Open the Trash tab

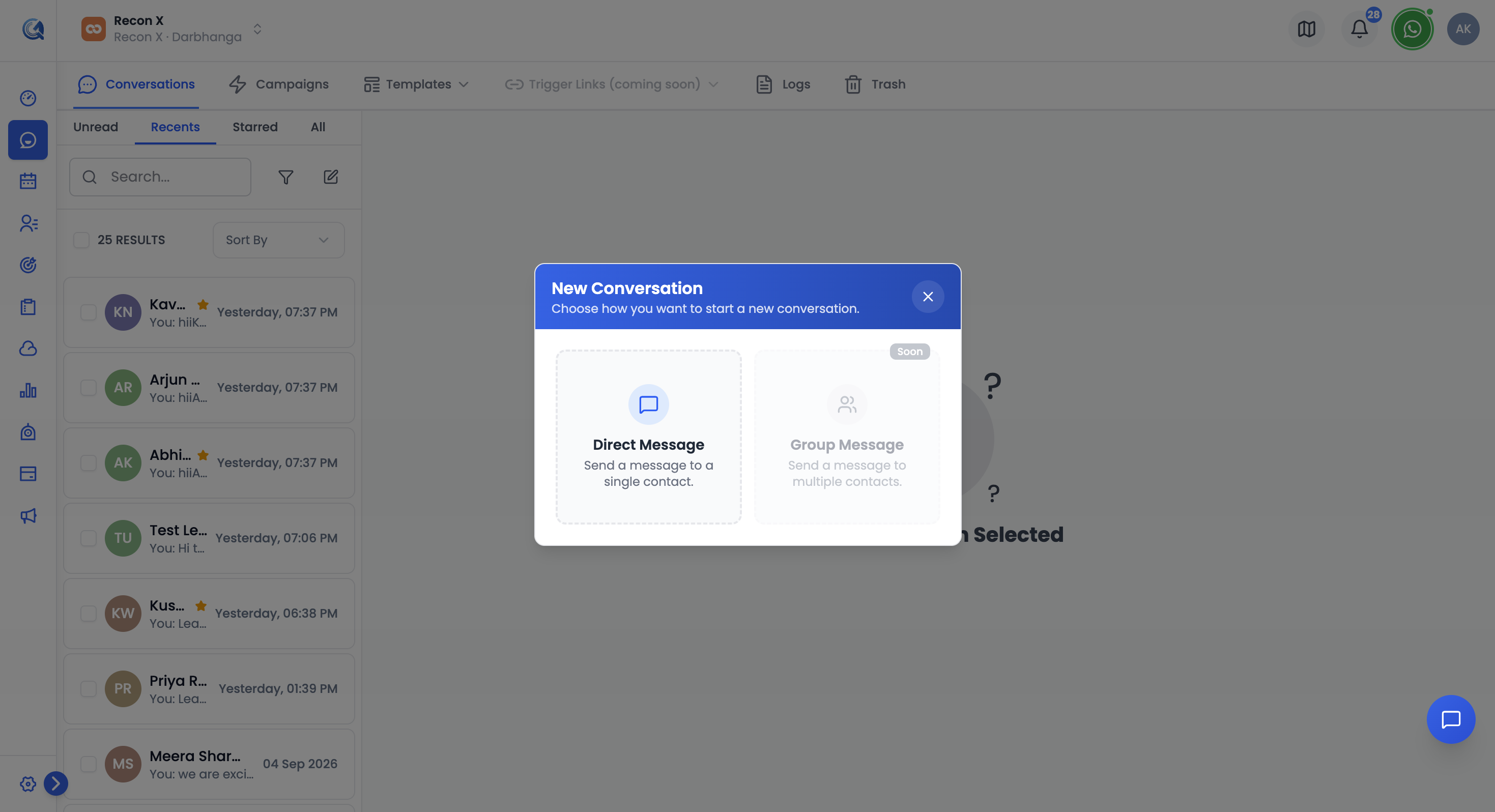point(875,84)
